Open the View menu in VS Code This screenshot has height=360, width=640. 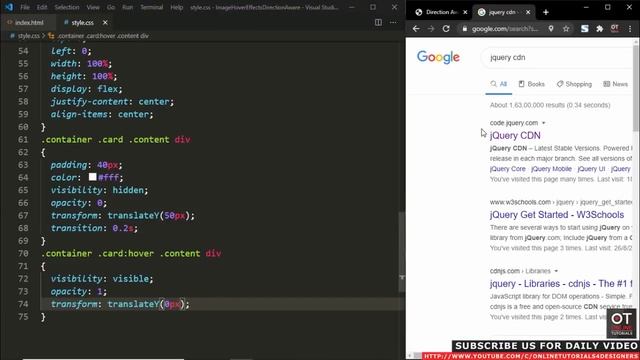pyautogui.click(x=93, y=7)
